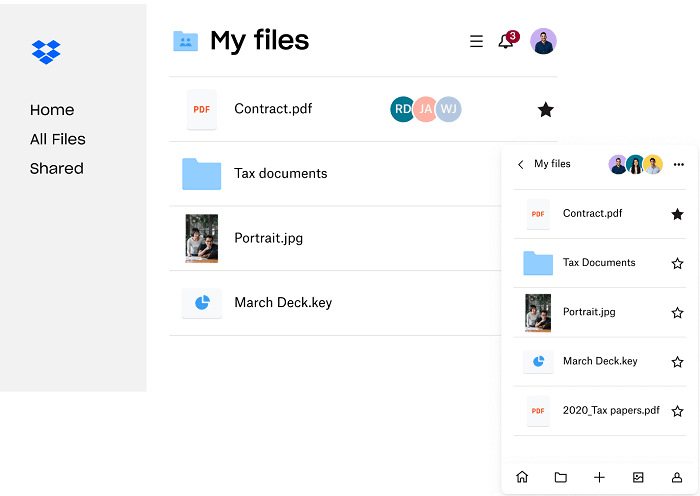Go to Home in the sidebar
This screenshot has width=700, height=496.
pos(52,110)
